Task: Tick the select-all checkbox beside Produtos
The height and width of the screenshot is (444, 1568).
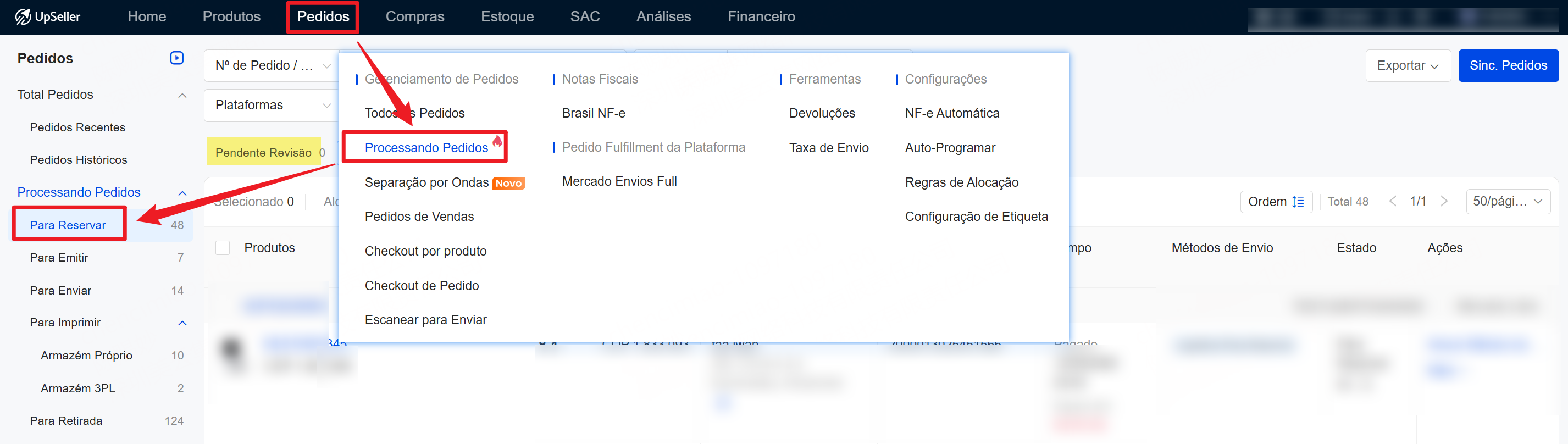Action: click(x=223, y=248)
